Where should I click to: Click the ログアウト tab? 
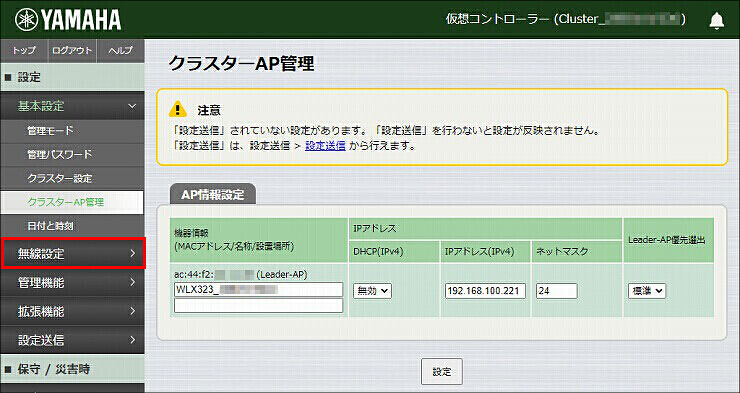click(x=72, y=50)
